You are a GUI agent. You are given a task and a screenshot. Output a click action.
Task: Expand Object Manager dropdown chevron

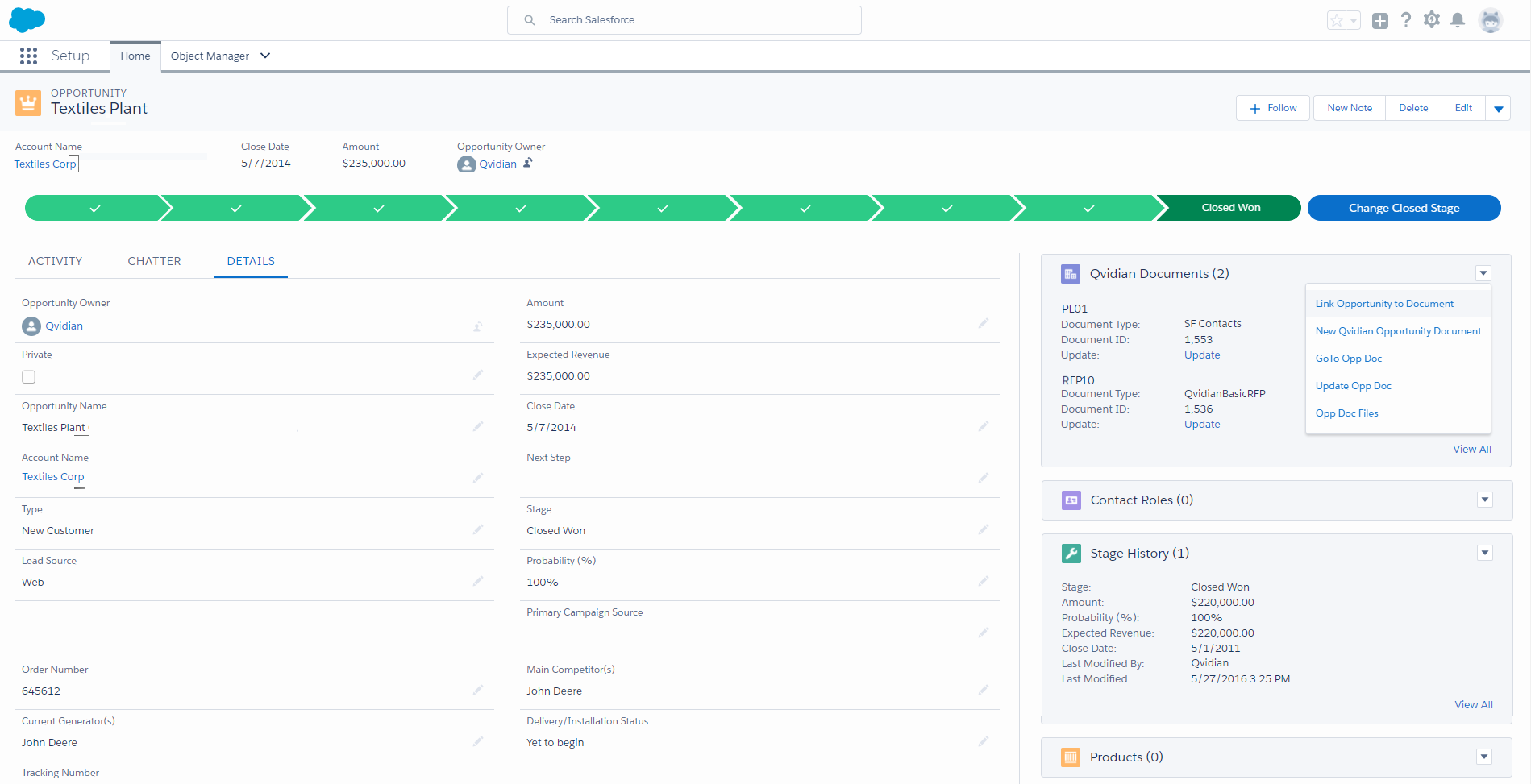(x=265, y=56)
